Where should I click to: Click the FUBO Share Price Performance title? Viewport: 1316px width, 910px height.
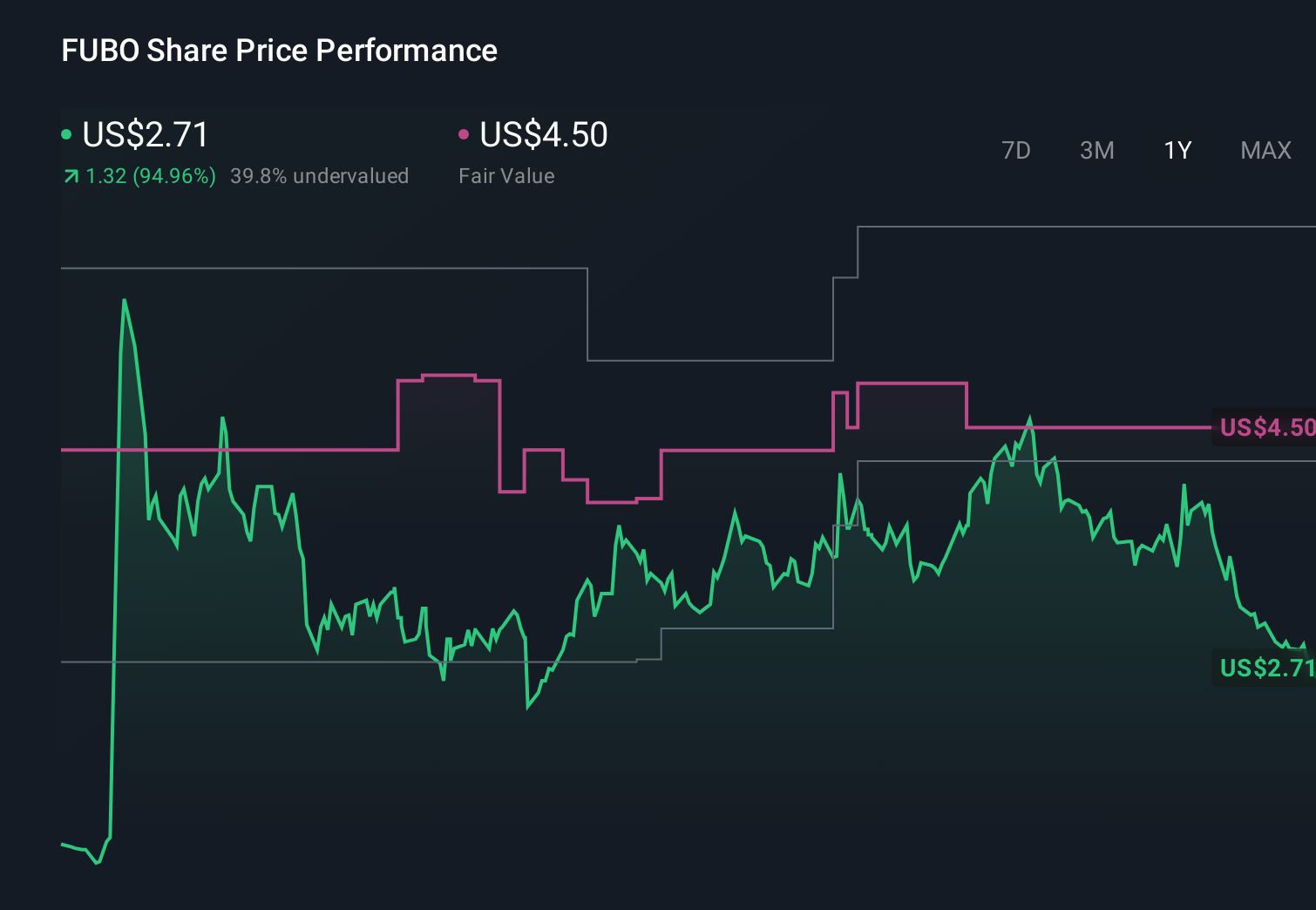279,51
